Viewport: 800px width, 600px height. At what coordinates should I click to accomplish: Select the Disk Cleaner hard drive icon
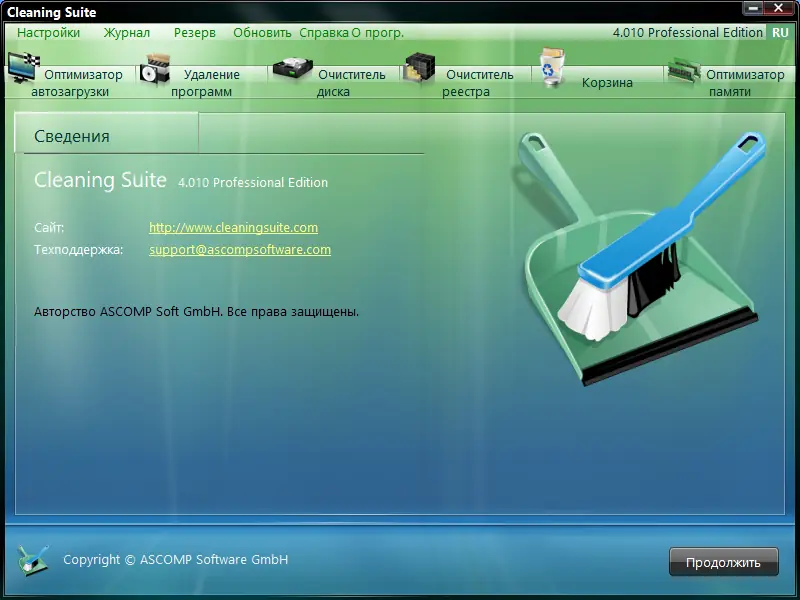[292, 68]
